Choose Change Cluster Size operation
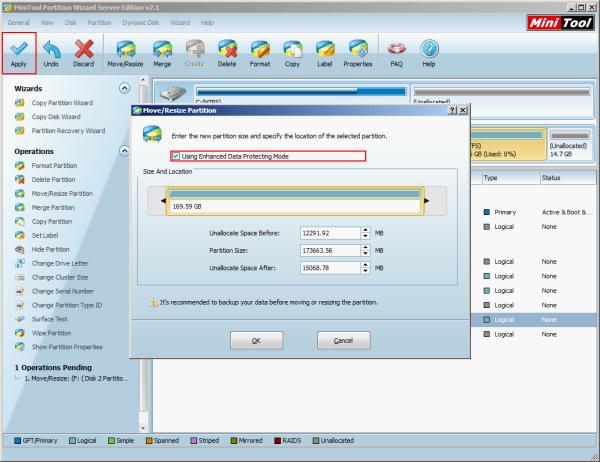 click(x=60, y=277)
